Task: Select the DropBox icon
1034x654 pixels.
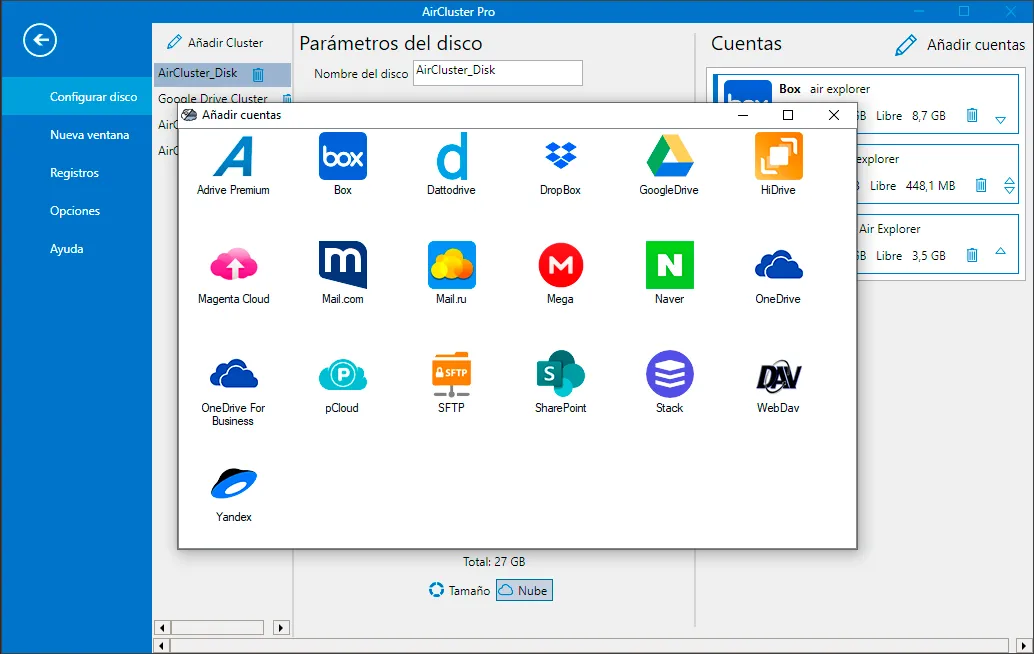Action: [x=561, y=156]
